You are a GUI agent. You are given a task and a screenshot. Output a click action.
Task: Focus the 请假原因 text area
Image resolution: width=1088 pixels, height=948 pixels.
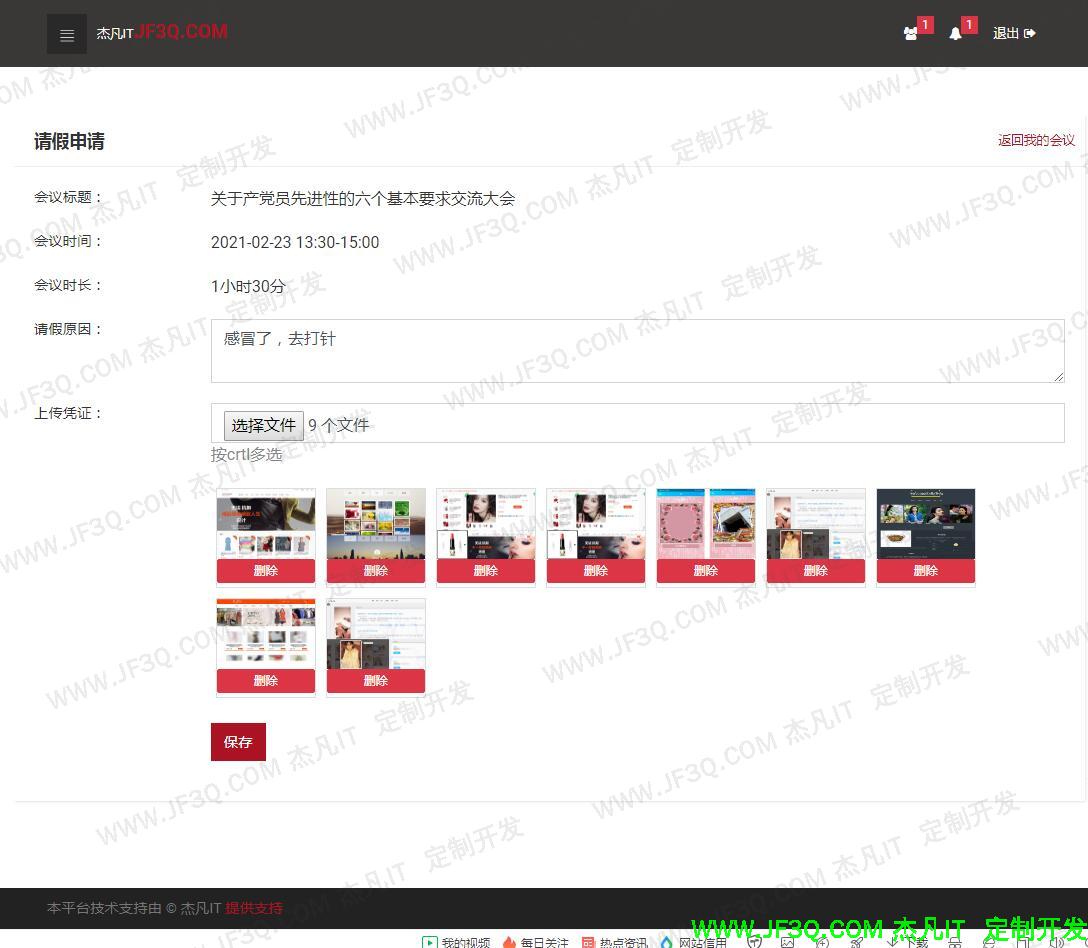coord(637,351)
